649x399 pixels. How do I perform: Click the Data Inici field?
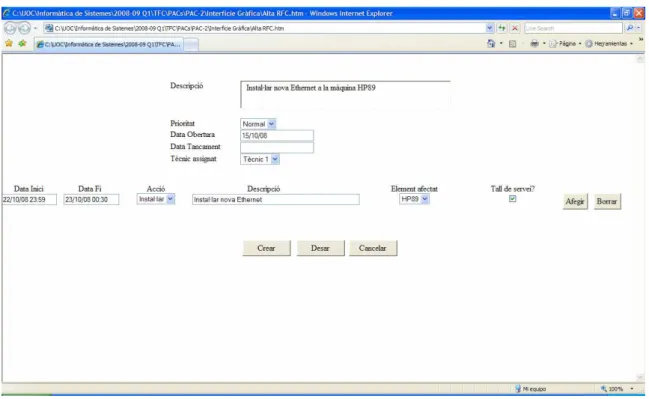[x=29, y=200]
